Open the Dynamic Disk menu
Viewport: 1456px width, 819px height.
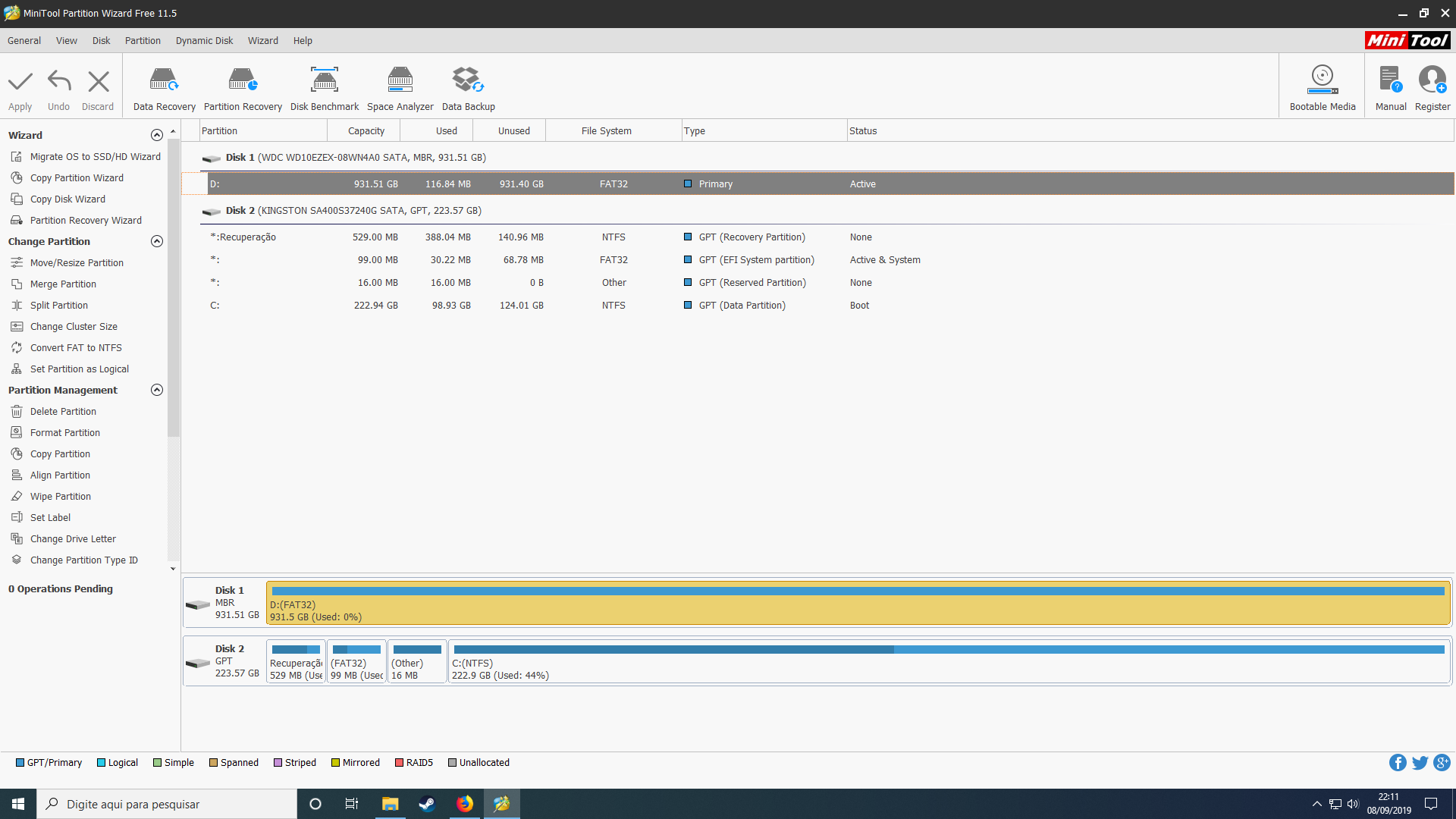pyautogui.click(x=204, y=41)
